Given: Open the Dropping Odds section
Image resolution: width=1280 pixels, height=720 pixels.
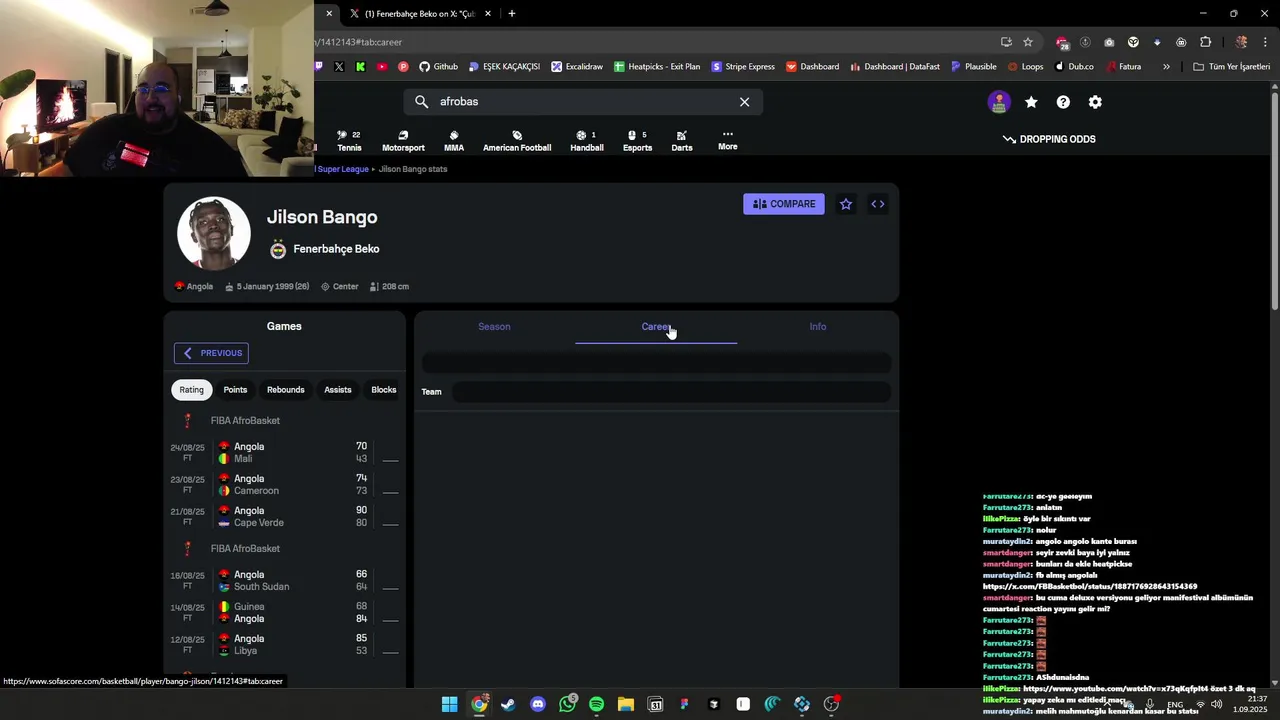Looking at the screenshot, I should click(x=1049, y=139).
